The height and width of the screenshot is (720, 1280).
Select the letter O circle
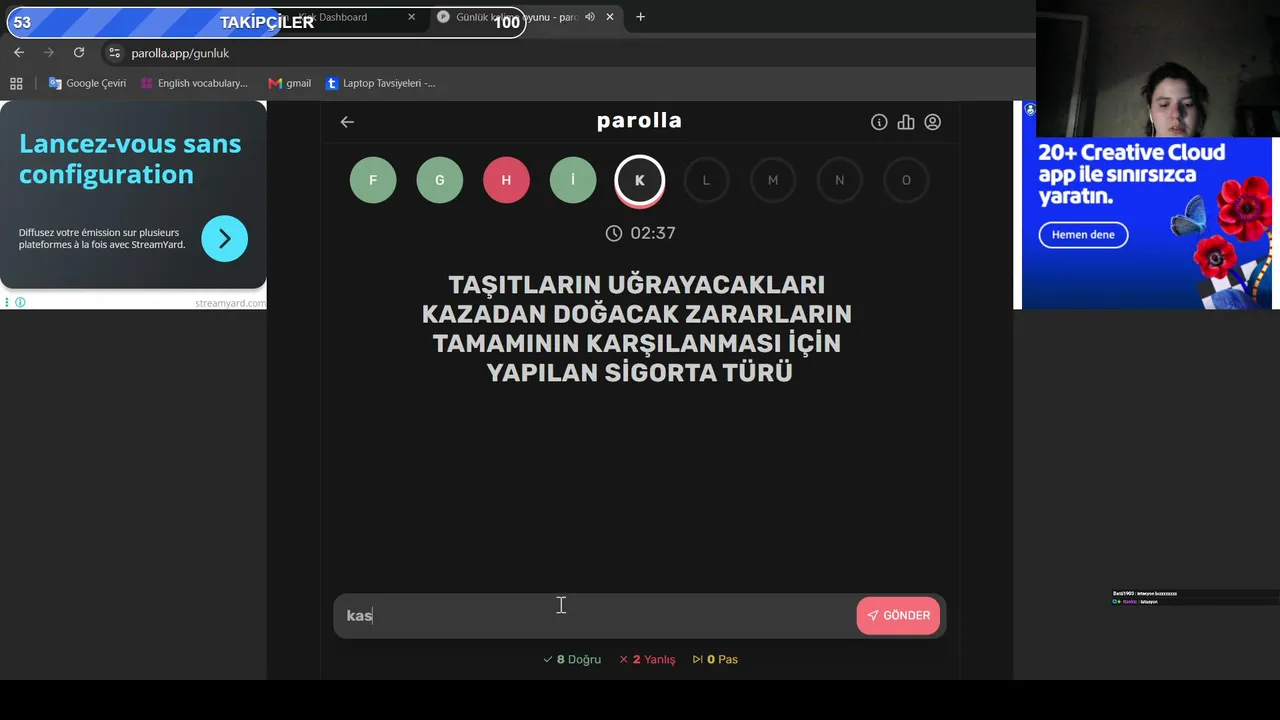(x=906, y=180)
